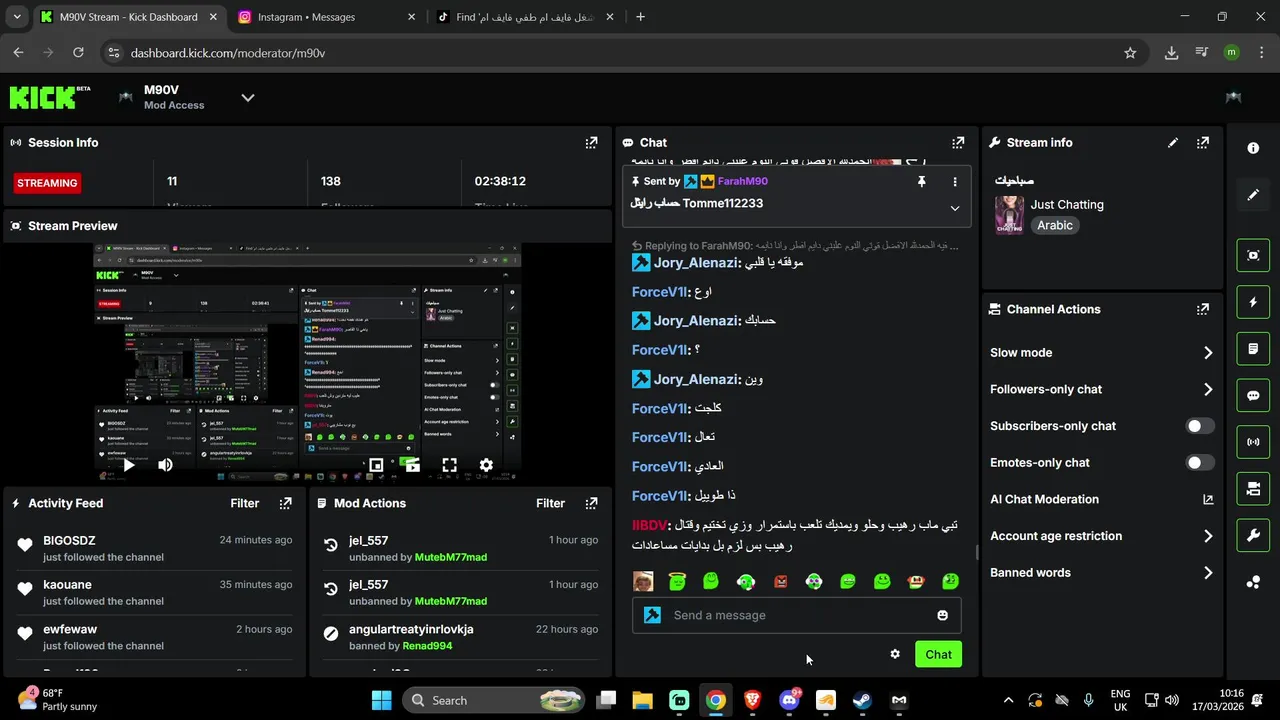Image resolution: width=1280 pixels, height=720 pixels.
Task: Select the M90V Stream Kick Dashboard tab
Action: pyautogui.click(x=129, y=17)
